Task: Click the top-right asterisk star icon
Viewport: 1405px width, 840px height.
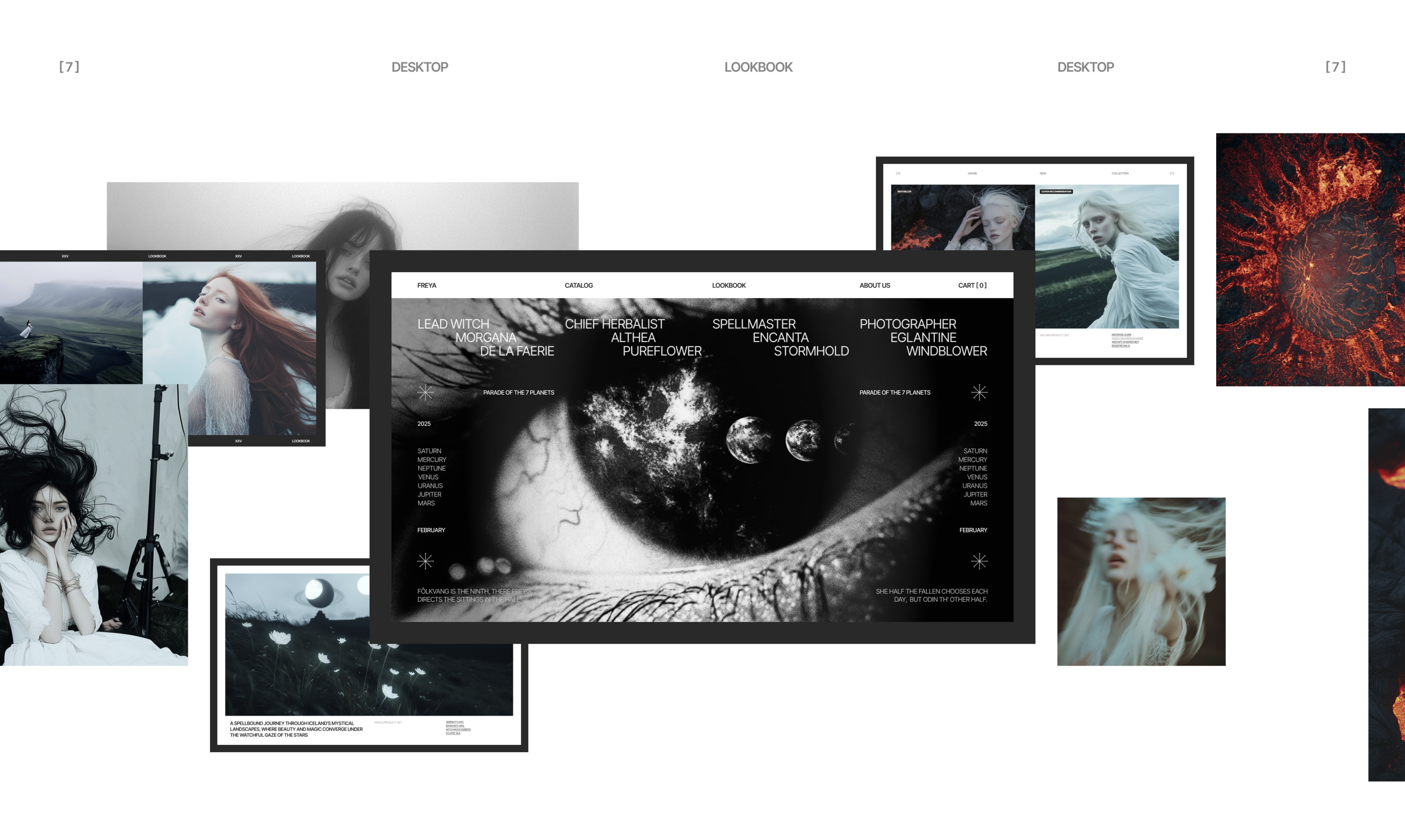Action: click(979, 392)
